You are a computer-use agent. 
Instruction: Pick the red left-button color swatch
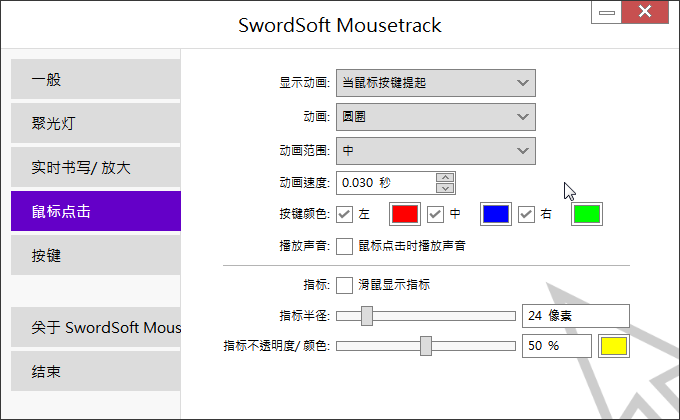pos(405,214)
